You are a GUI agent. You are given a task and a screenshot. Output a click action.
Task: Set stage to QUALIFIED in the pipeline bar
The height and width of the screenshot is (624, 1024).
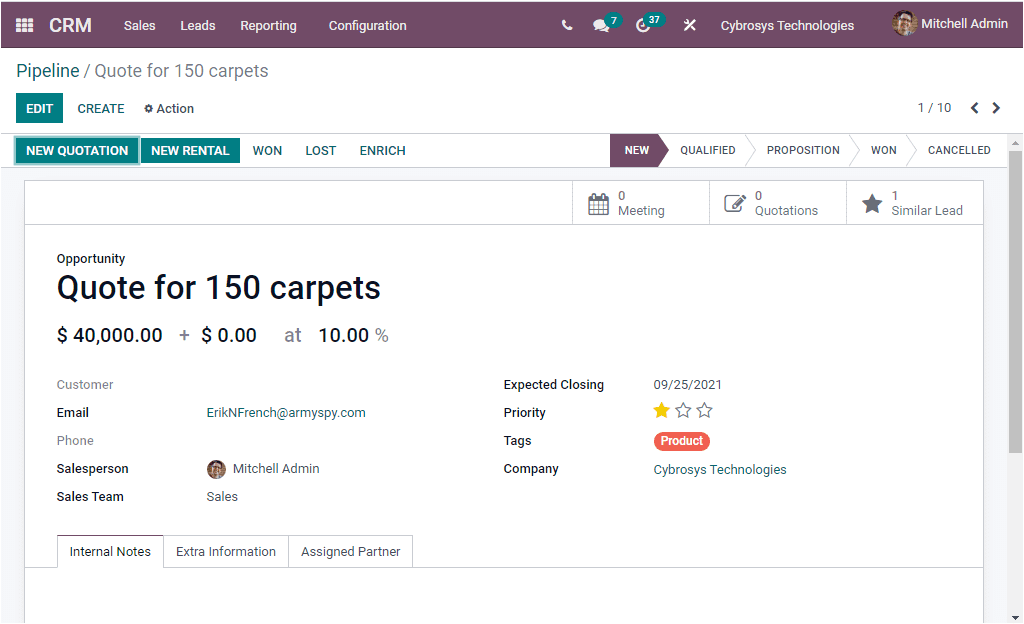(x=707, y=150)
